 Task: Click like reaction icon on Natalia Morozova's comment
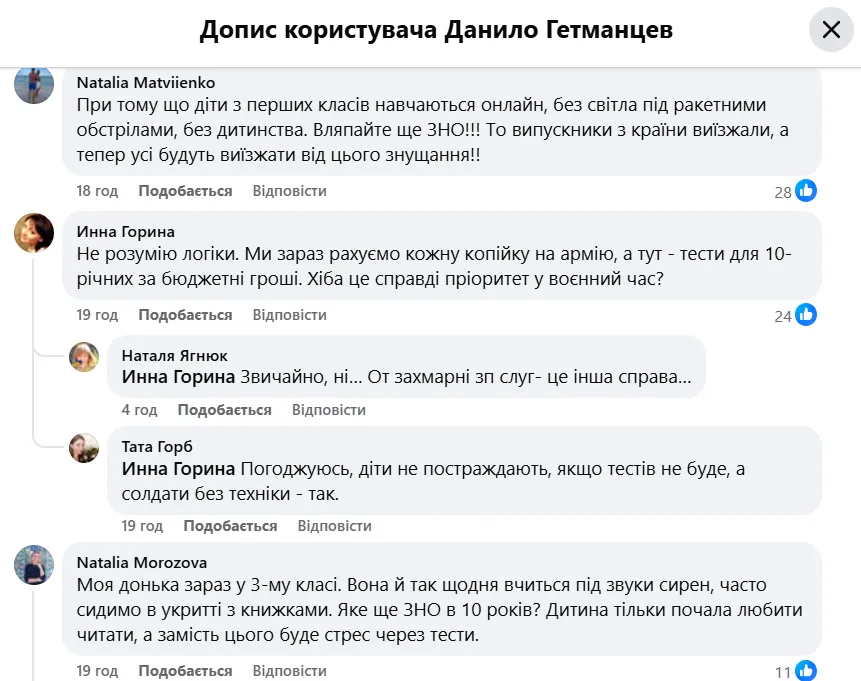806,671
